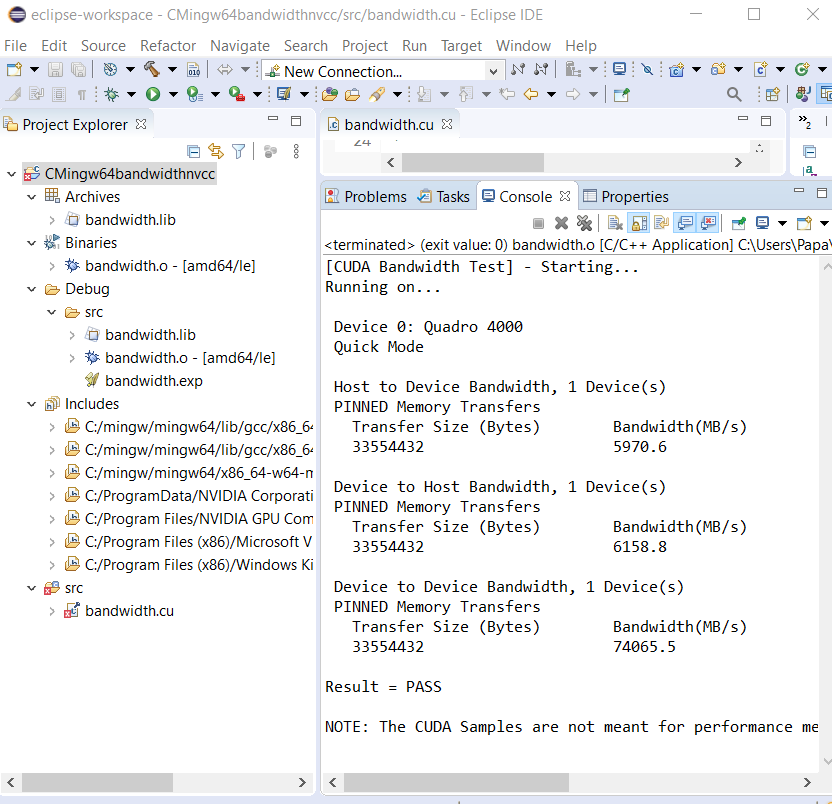The width and height of the screenshot is (832, 804).
Task: Open the Properties tab
Action: (634, 197)
